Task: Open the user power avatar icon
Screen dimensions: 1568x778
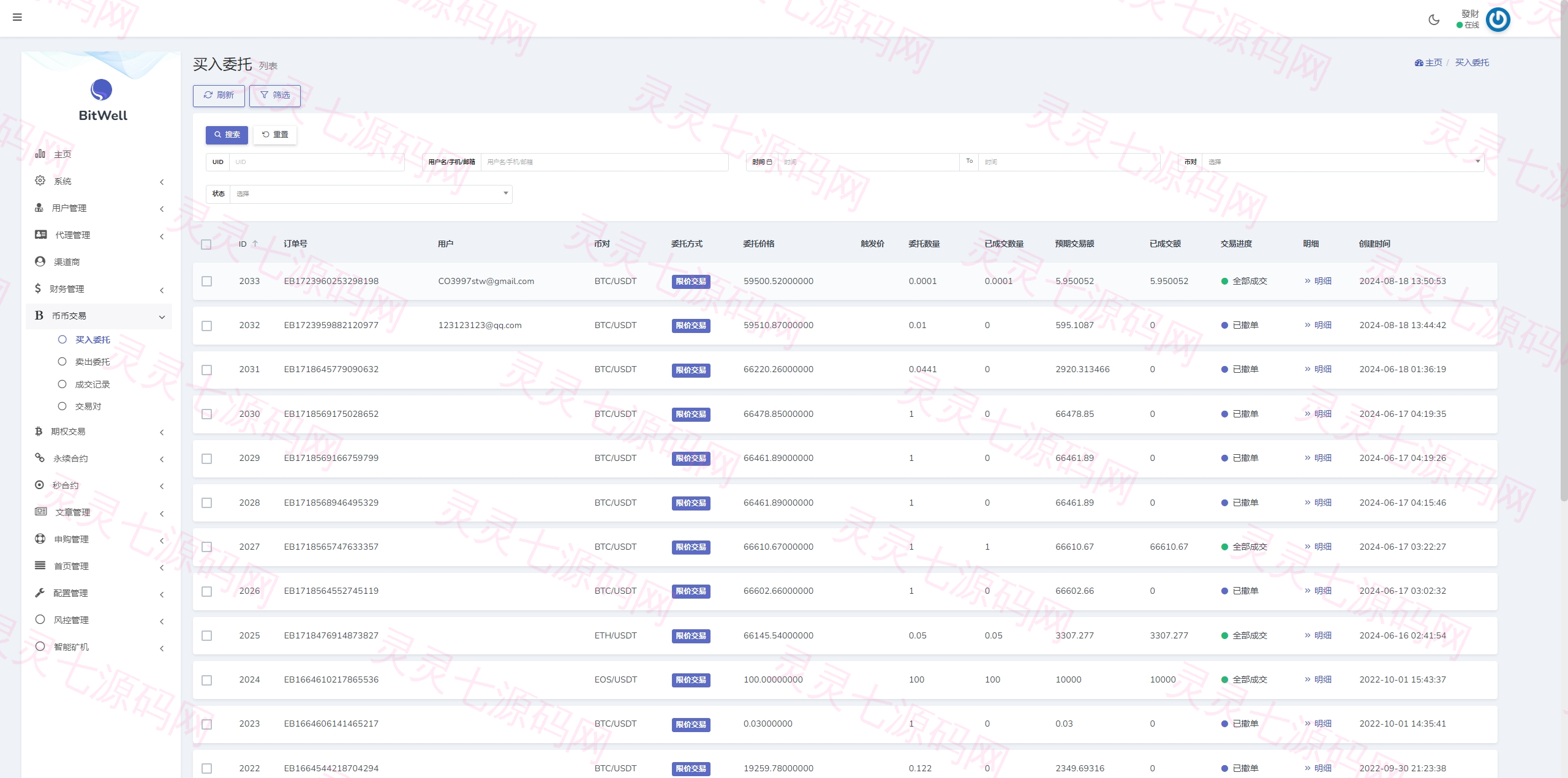Action: click(x=1498, y=20)
